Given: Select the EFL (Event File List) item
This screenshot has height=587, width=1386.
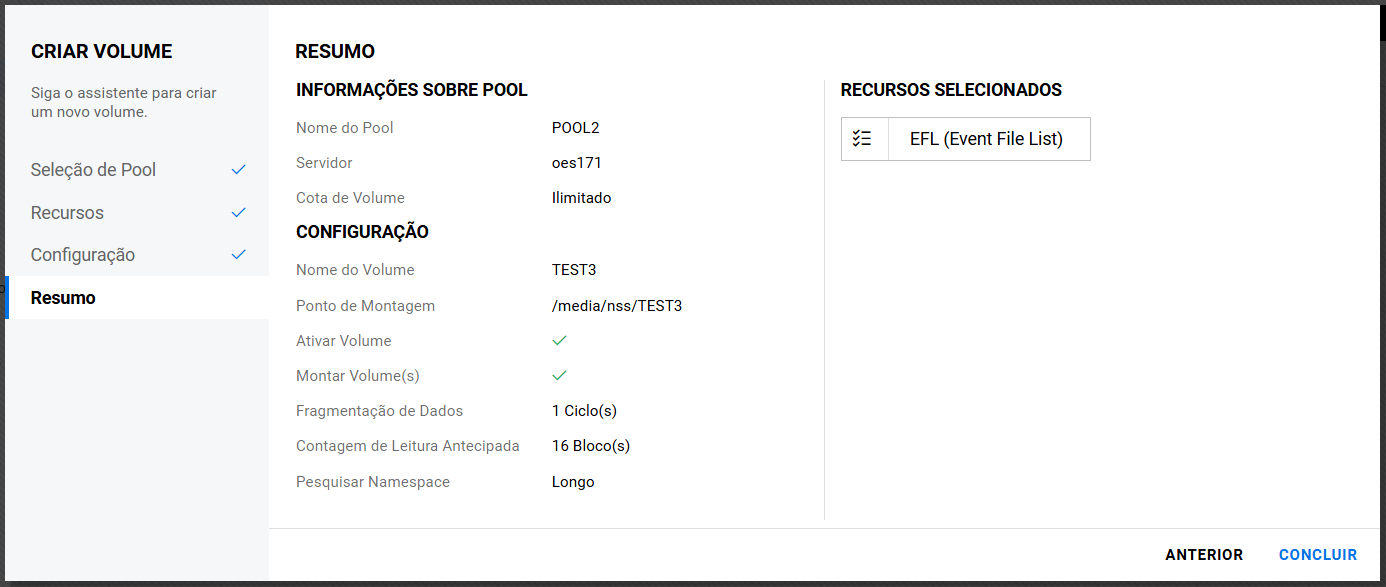Looking at the screenshot, I should click(986, 139).
